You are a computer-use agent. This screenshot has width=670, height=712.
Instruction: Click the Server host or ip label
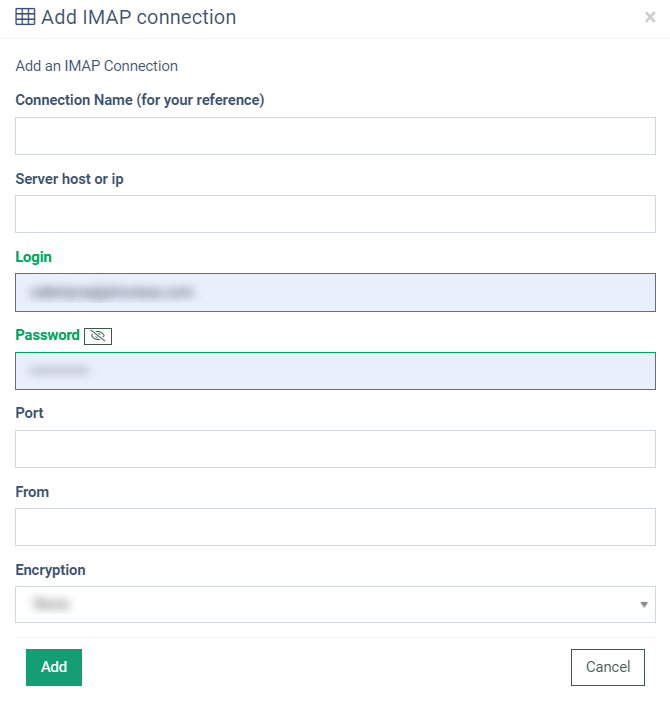click(x=70, y=179)
